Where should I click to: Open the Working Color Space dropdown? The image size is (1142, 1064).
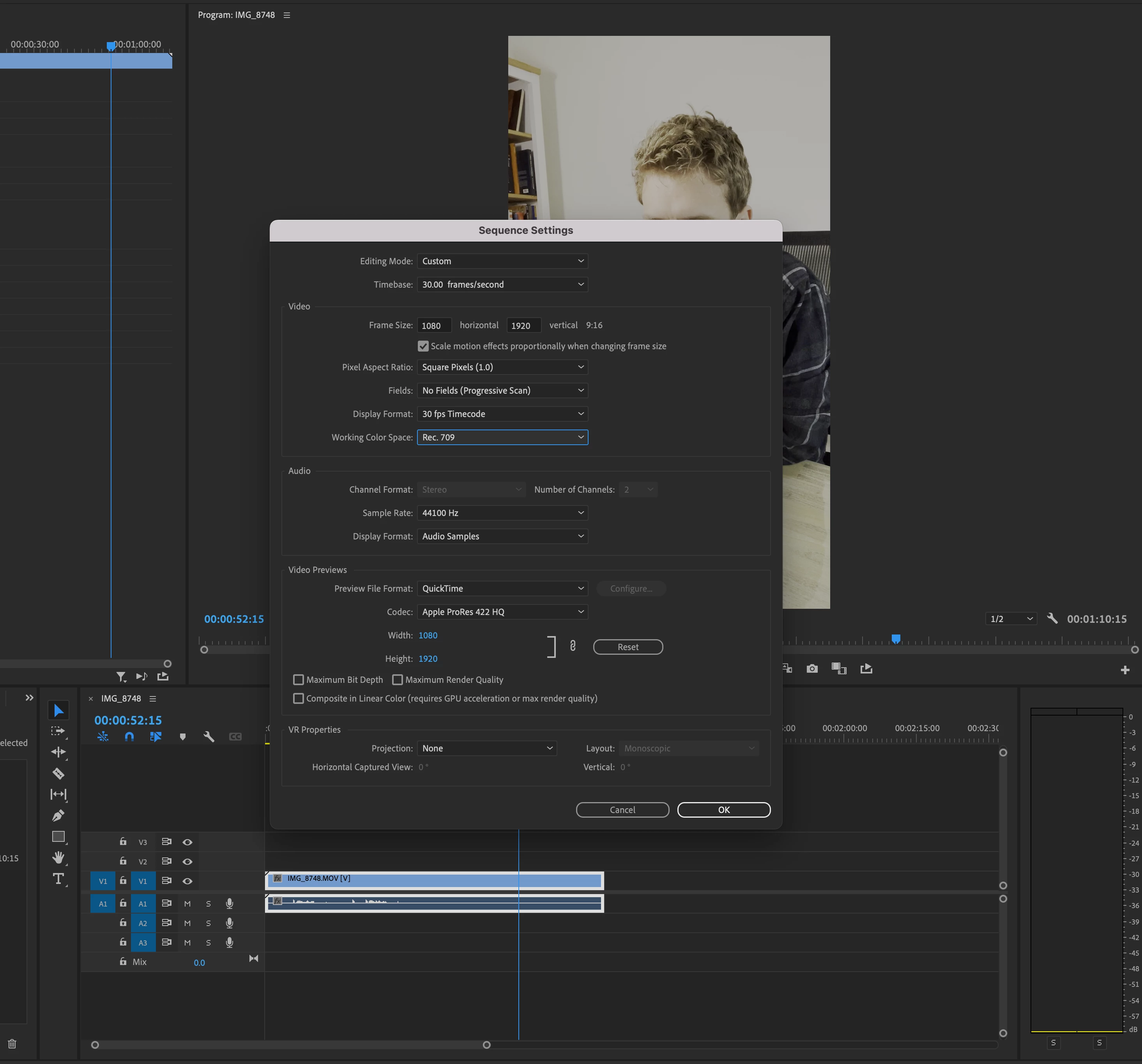click(502, 437)
